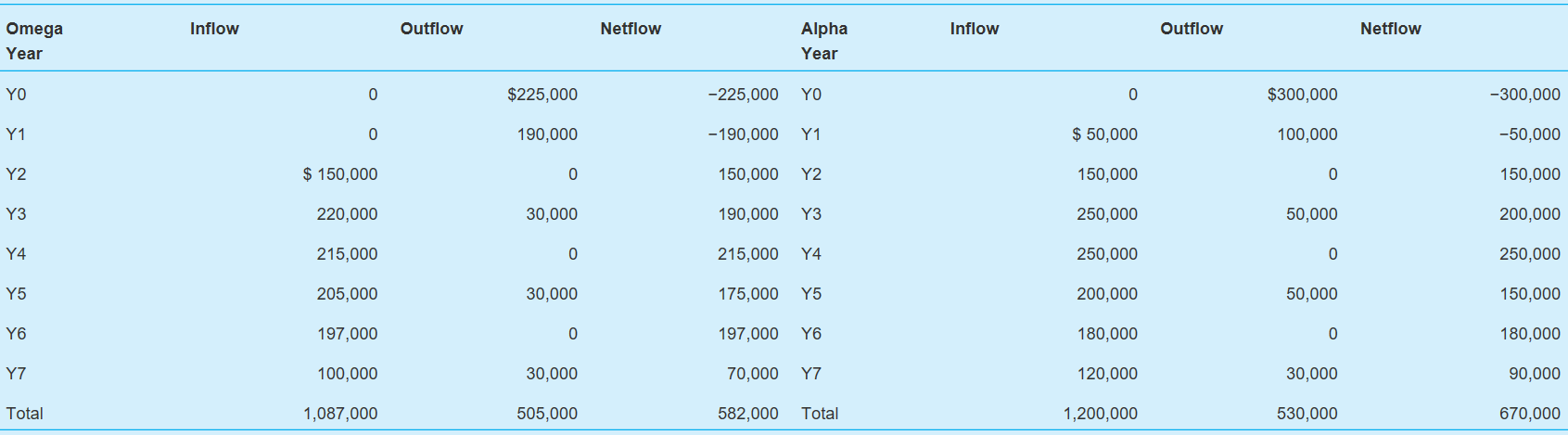Select Alpha Y0 netflow −300,000 cell

click(1524, 95)
